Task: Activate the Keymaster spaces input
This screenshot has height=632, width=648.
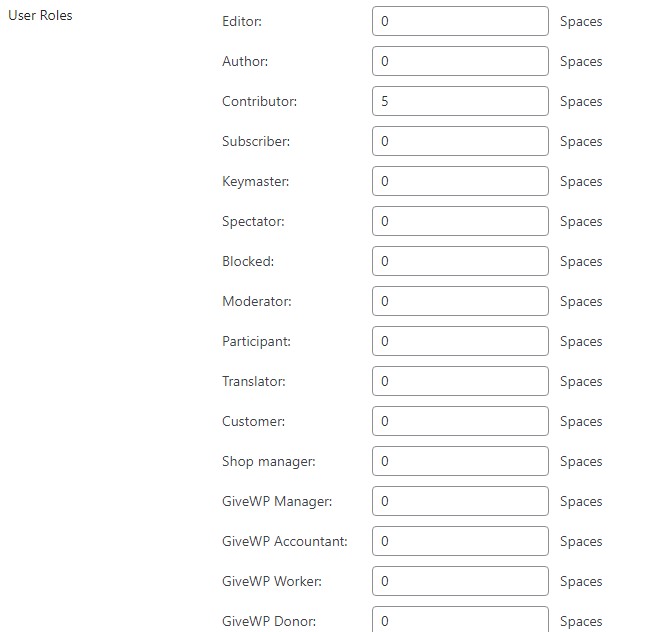Action: tap(460, 181)
